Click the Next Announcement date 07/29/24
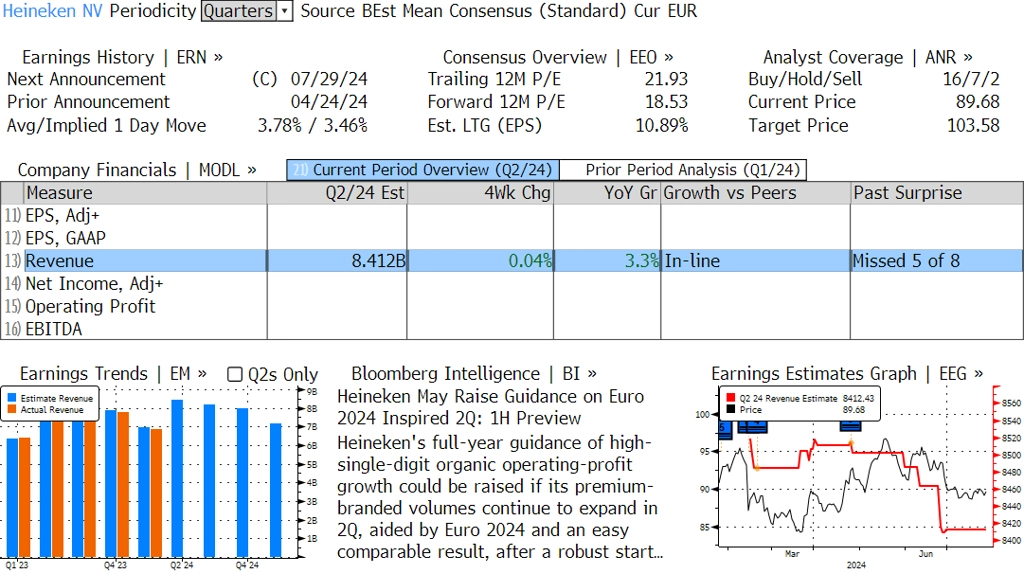 pyautogui.click(x=329, y=79)
